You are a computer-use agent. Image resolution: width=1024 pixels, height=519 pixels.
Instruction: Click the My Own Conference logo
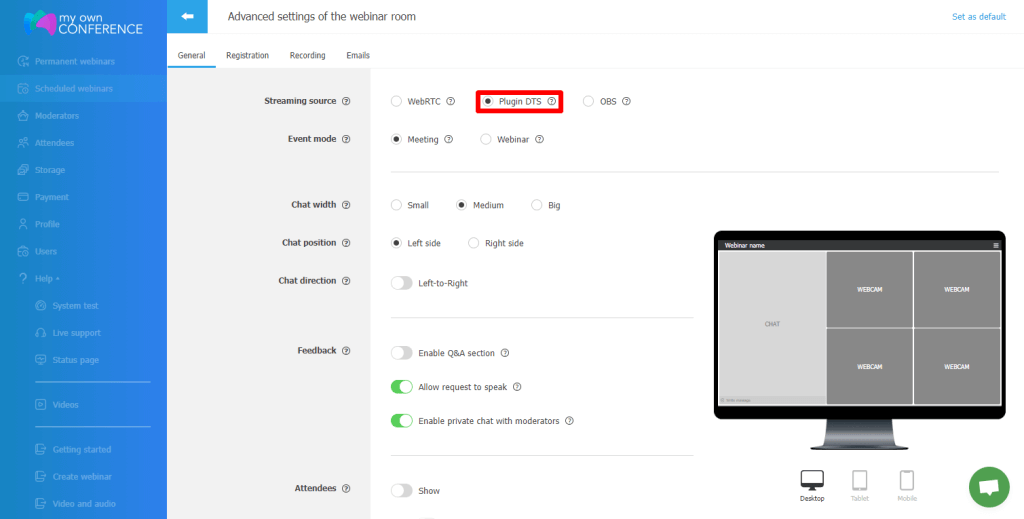[x=83, y=23]
